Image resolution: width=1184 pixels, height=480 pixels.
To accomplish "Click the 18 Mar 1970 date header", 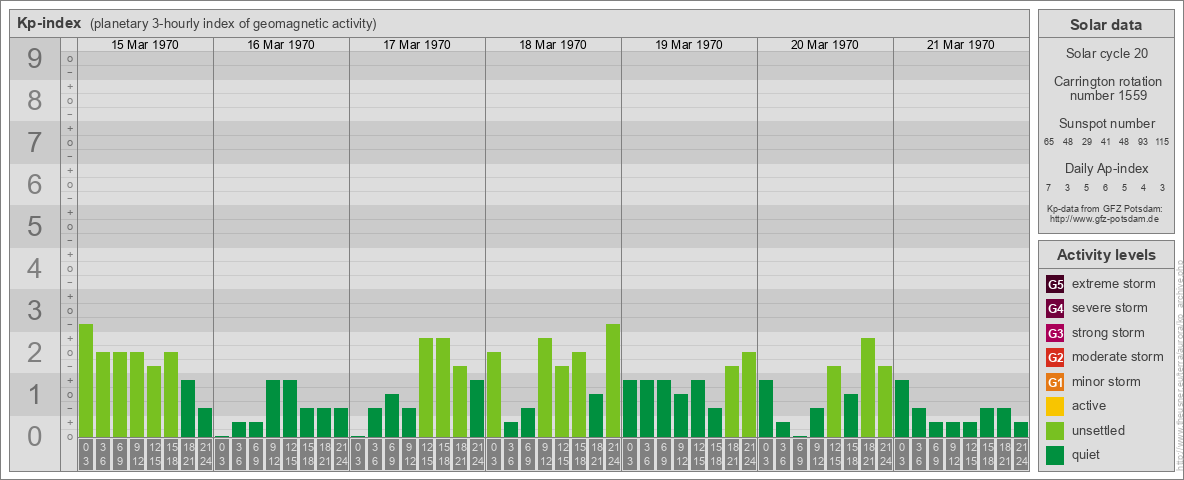I will tap(553, 45).
